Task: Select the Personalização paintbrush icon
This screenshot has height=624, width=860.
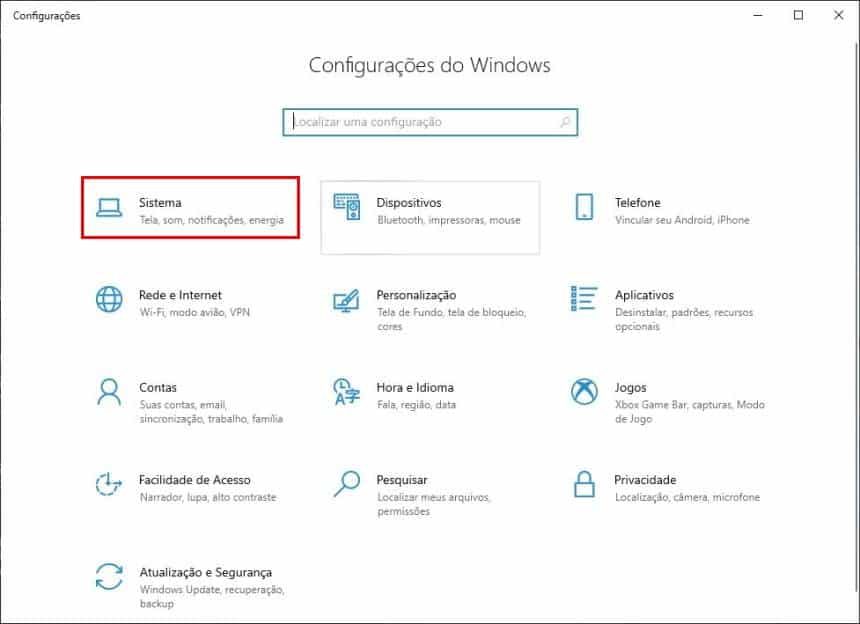Action: pos(346,300)
